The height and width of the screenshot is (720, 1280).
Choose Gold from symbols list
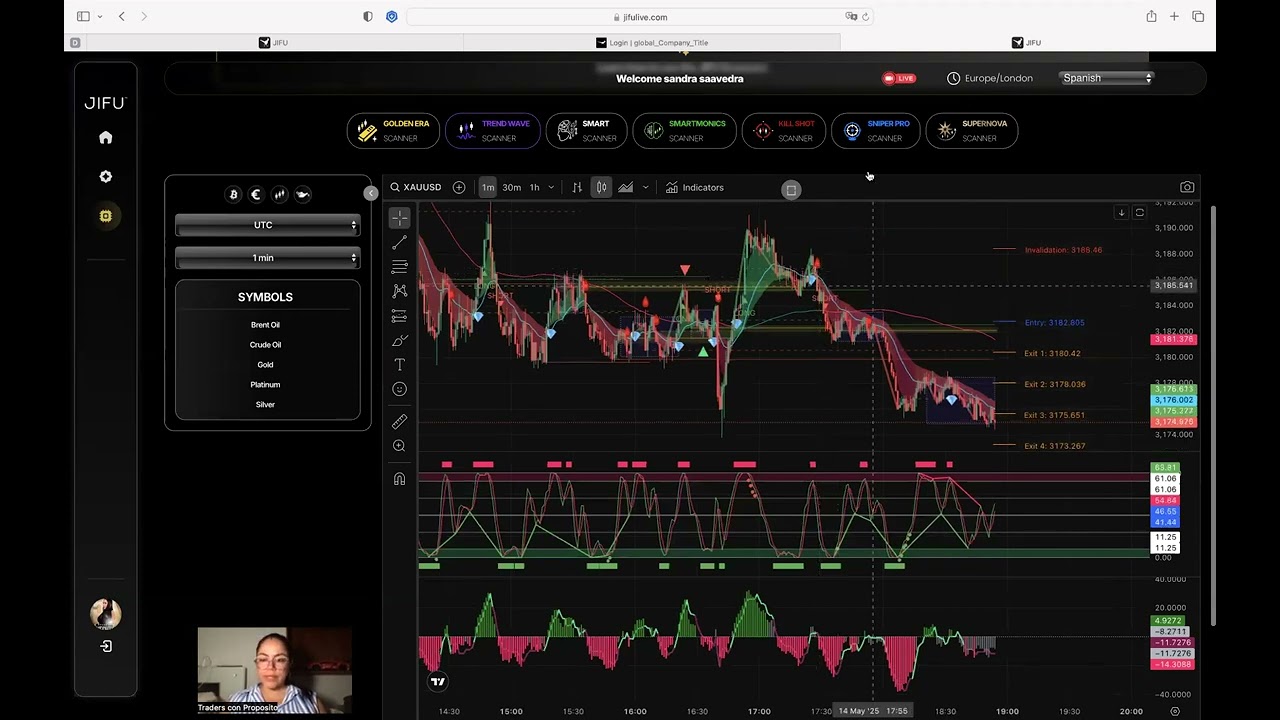(265, 365)
